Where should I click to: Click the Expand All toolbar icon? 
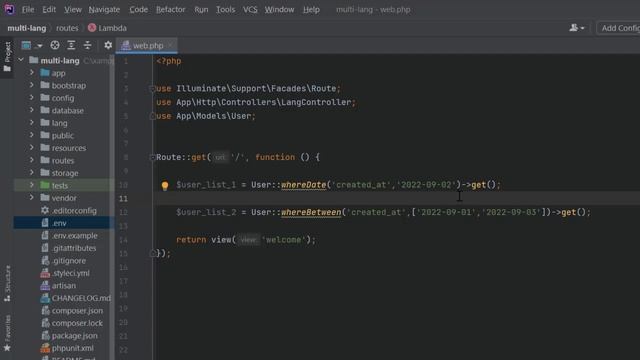71,45
